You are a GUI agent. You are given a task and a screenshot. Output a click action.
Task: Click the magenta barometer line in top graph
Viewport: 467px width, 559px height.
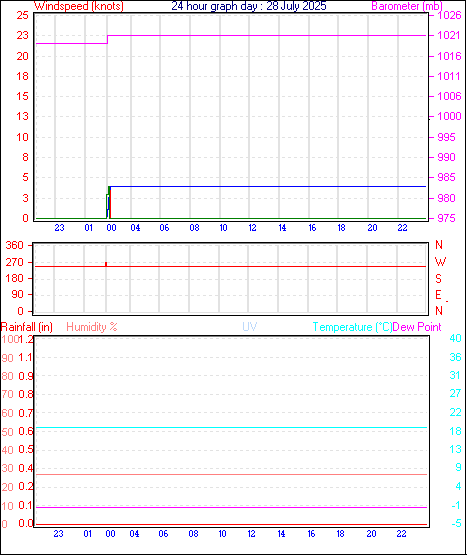coord(267,36)
